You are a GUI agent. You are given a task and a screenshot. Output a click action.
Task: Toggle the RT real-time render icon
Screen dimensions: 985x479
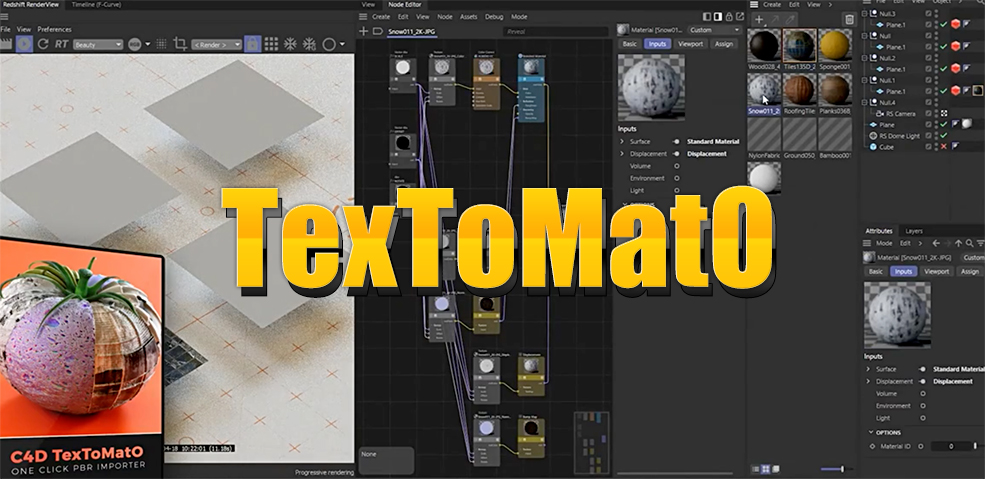coord(62,44)
